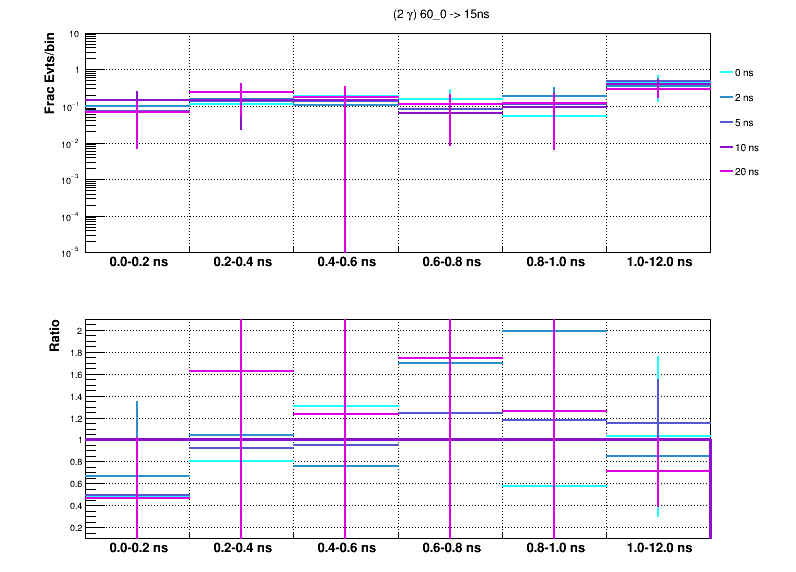Click the magenta 20 ns legend line
Image resolution: width=796 pixels, height=572 pixels.
pos(727,172)
